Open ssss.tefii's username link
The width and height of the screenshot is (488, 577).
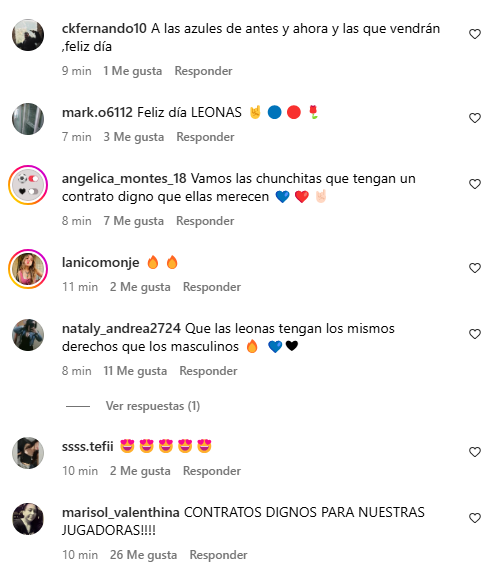pyautogui.click(x=88, y=446)
